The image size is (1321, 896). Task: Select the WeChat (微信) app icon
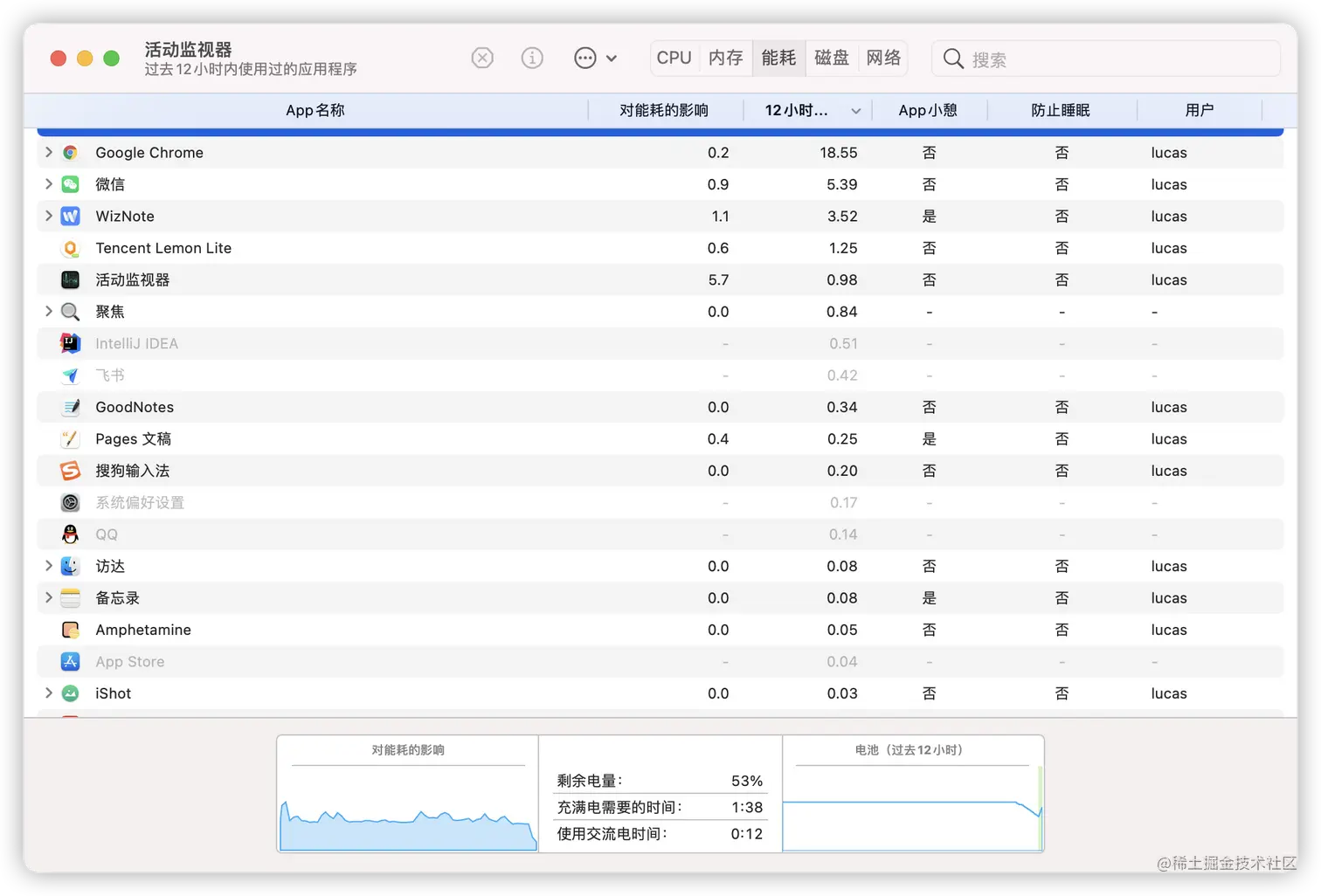pyautogui.click(x=70, y=184)
